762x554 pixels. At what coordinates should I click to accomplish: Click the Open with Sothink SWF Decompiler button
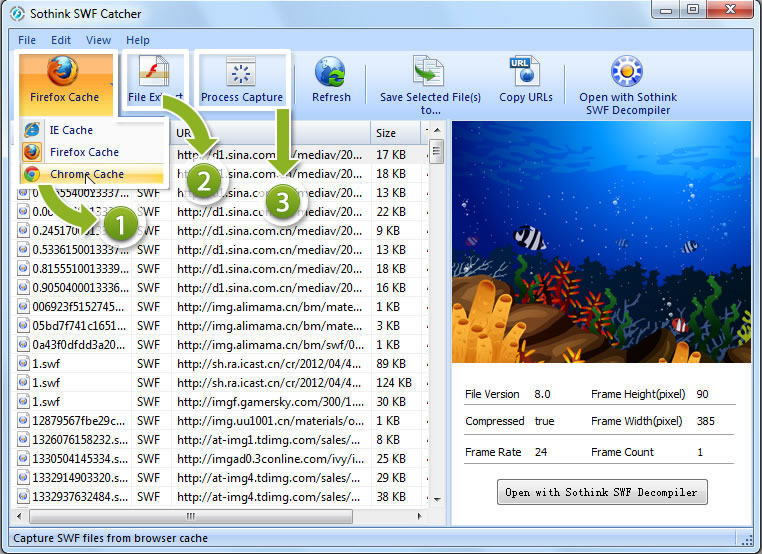[x=602, y=492]
